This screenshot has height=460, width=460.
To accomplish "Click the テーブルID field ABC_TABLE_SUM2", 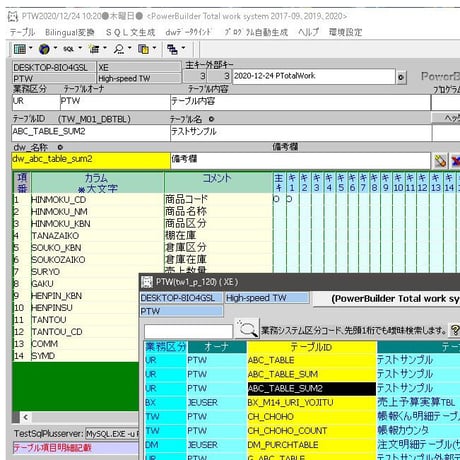I will pyautogui.click(x=91, y=132).
